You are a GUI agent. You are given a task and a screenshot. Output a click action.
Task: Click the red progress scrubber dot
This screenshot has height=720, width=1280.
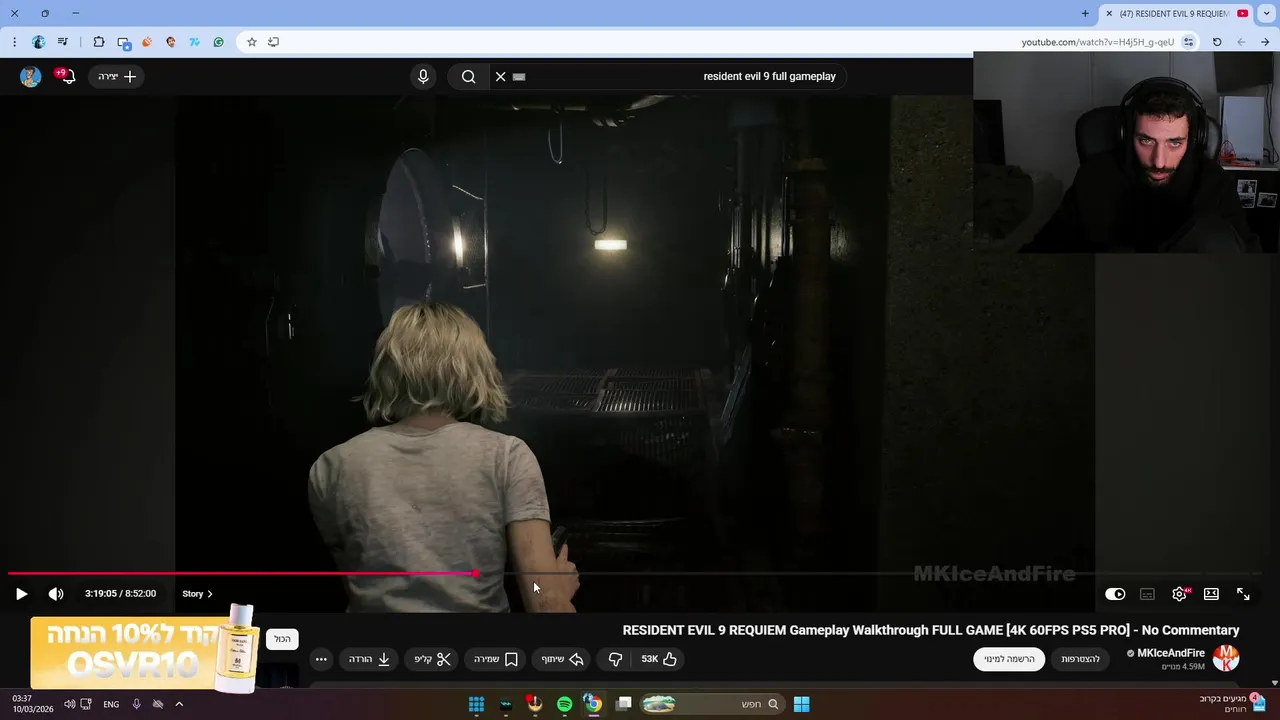pyautogui.click(x=476, y=574)
